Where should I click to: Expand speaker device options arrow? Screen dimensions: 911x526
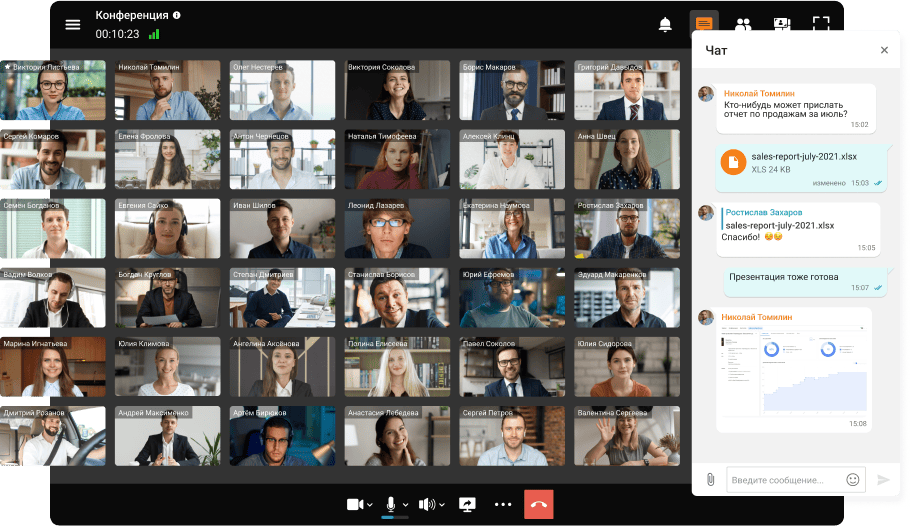(x=441, y=505)
